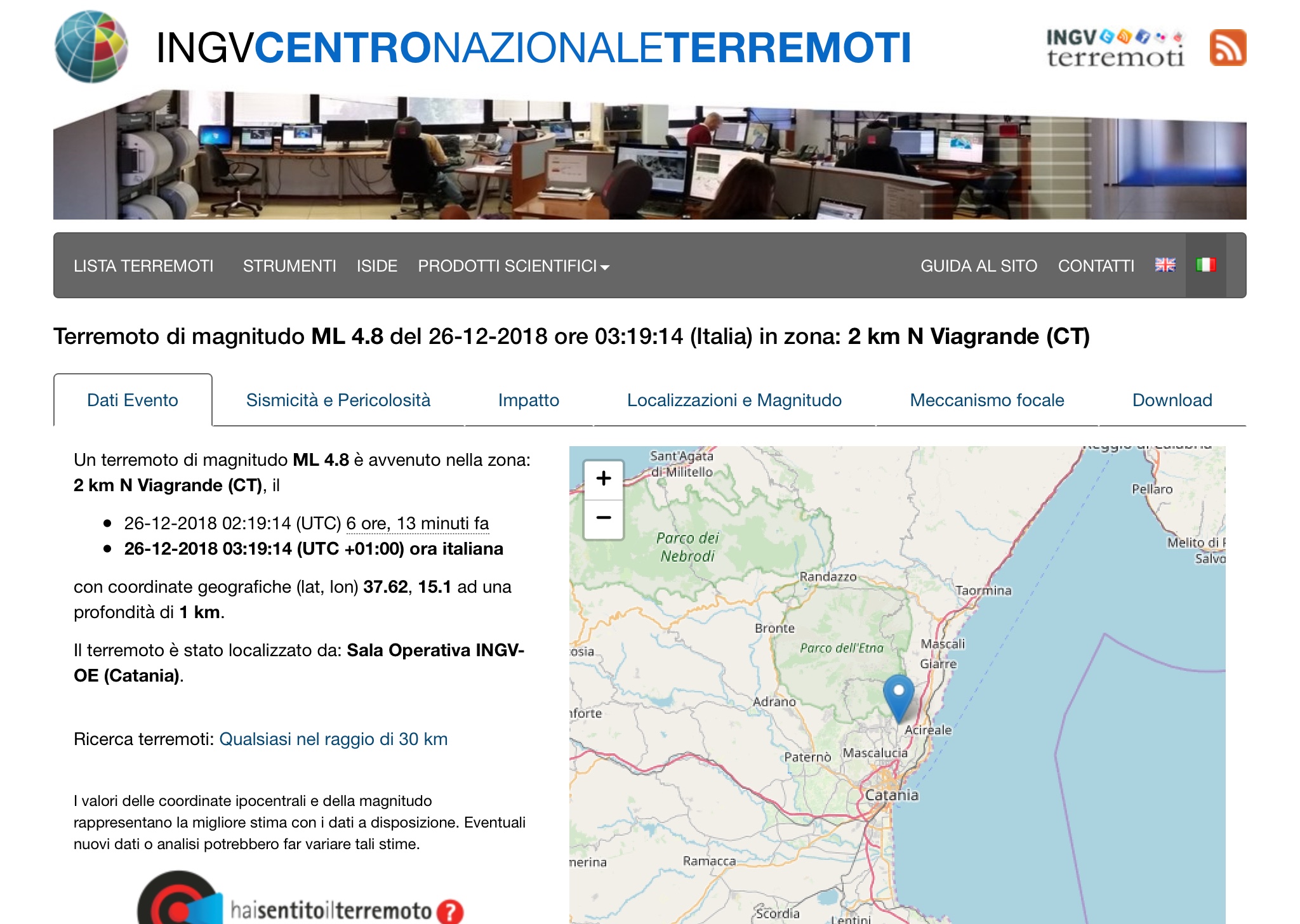Open ISIDE menu item

point(377,266)
